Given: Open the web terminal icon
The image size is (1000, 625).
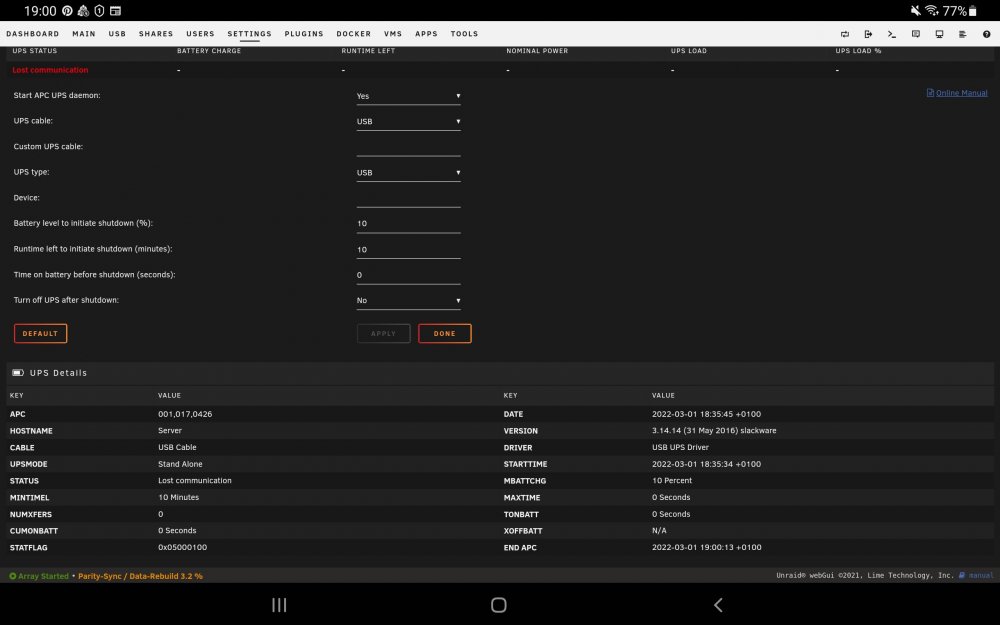Looking at the screenshot, I should (x=892, y=34).
